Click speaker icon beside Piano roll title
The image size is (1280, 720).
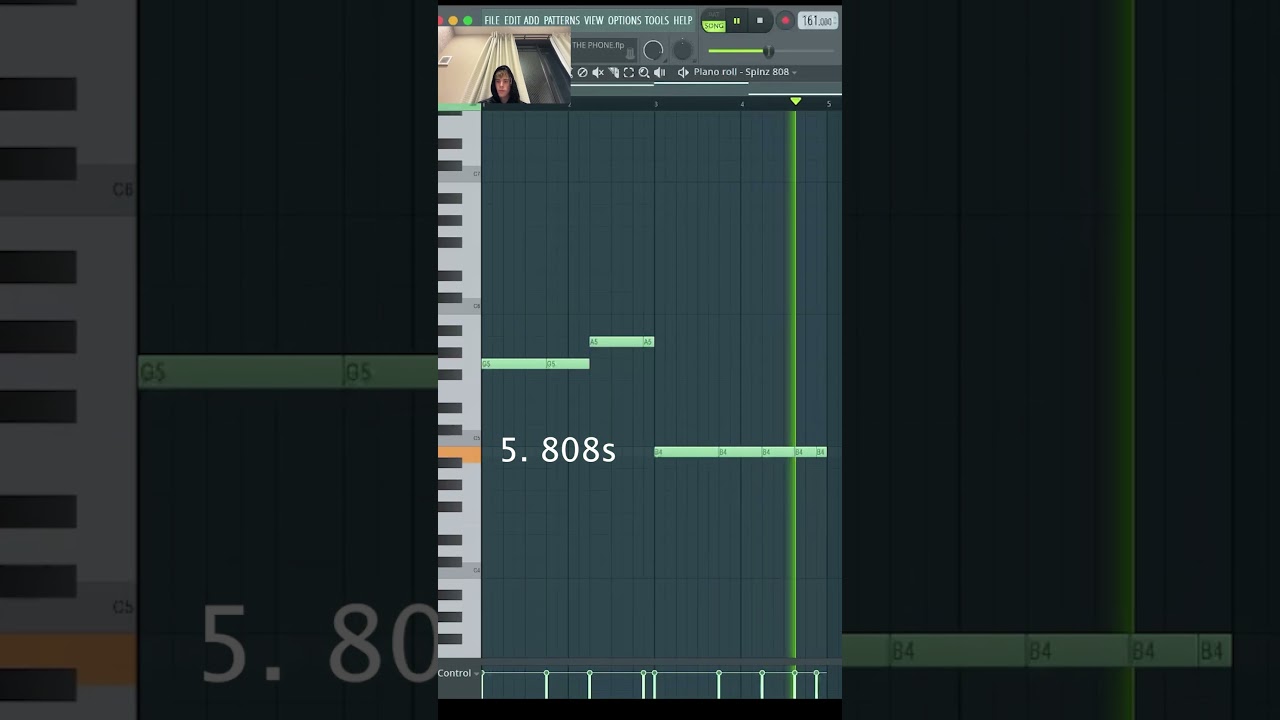point(683,72)
